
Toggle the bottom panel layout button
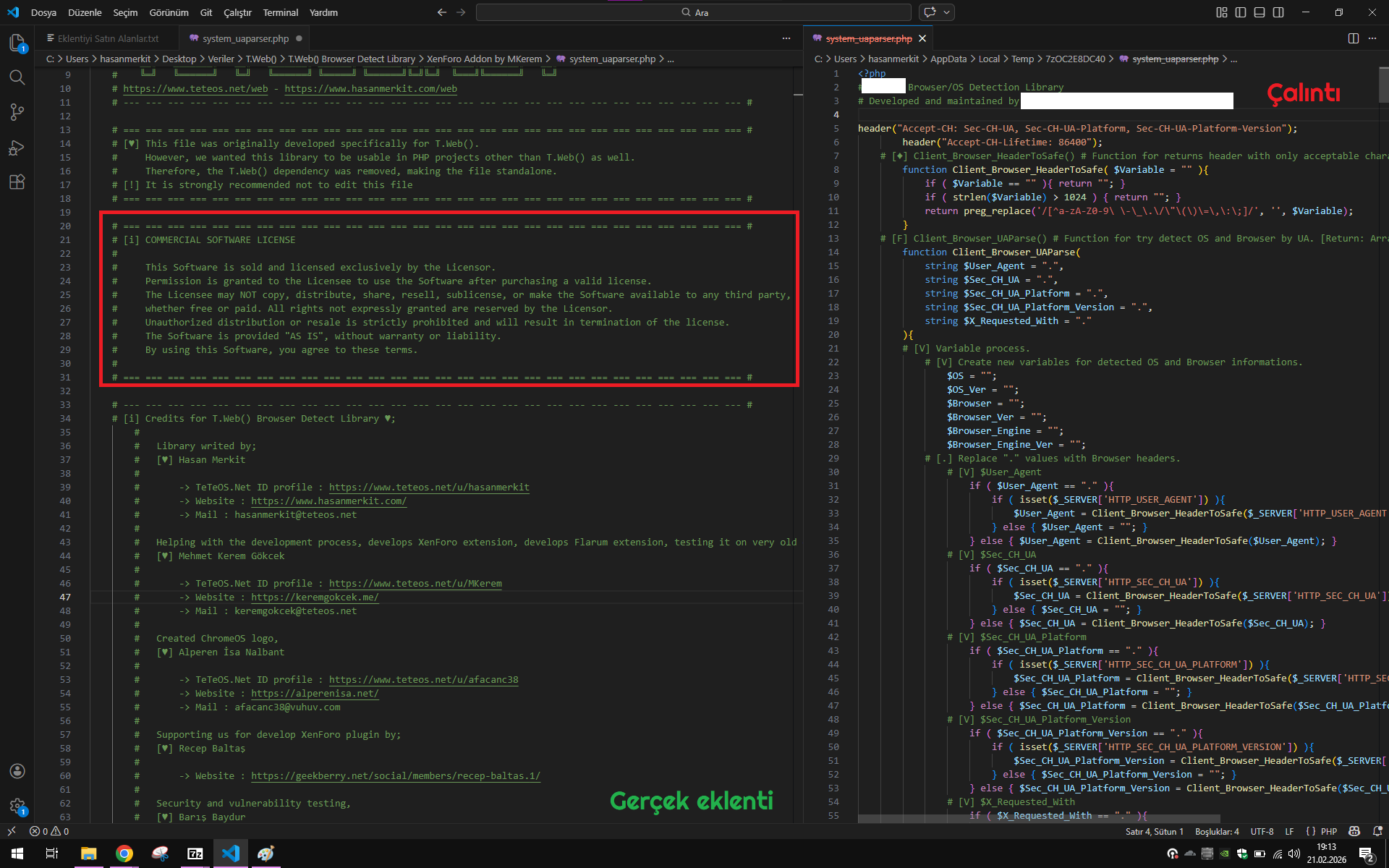(x=1260, y=12)
